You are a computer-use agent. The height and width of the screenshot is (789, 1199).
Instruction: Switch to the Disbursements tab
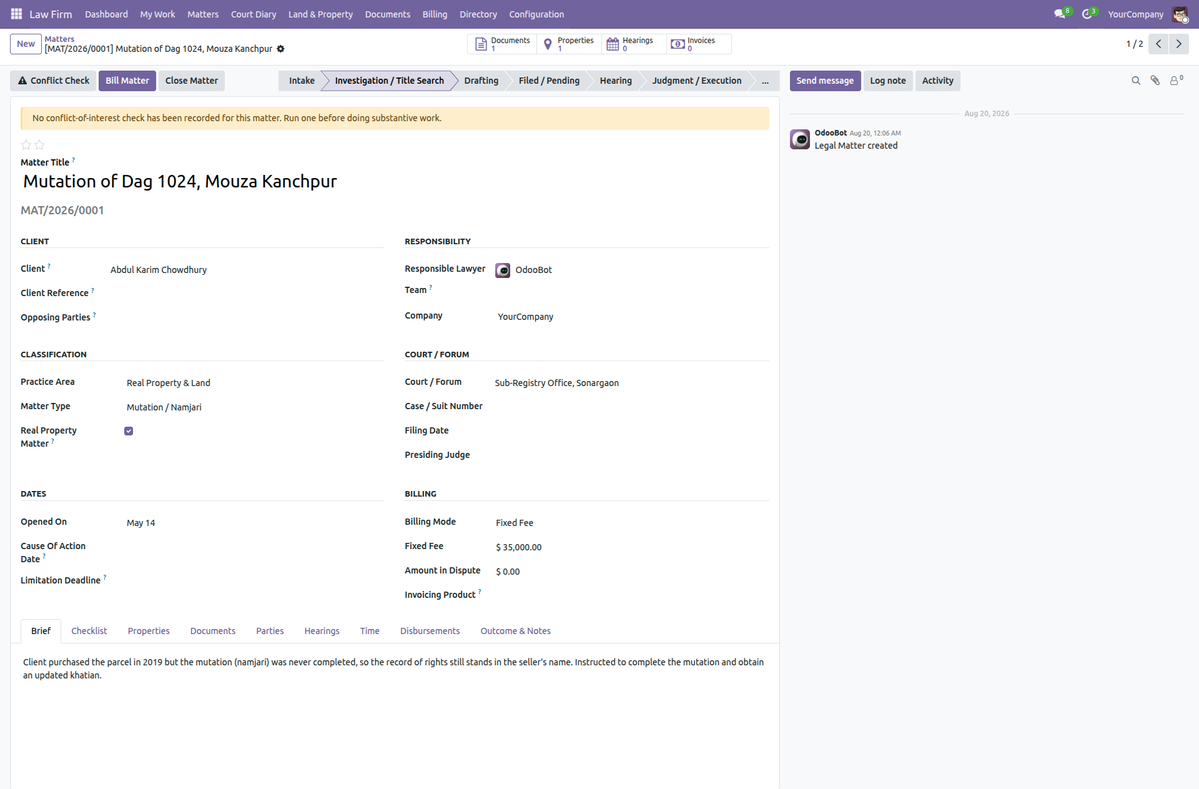coord(430,631)
